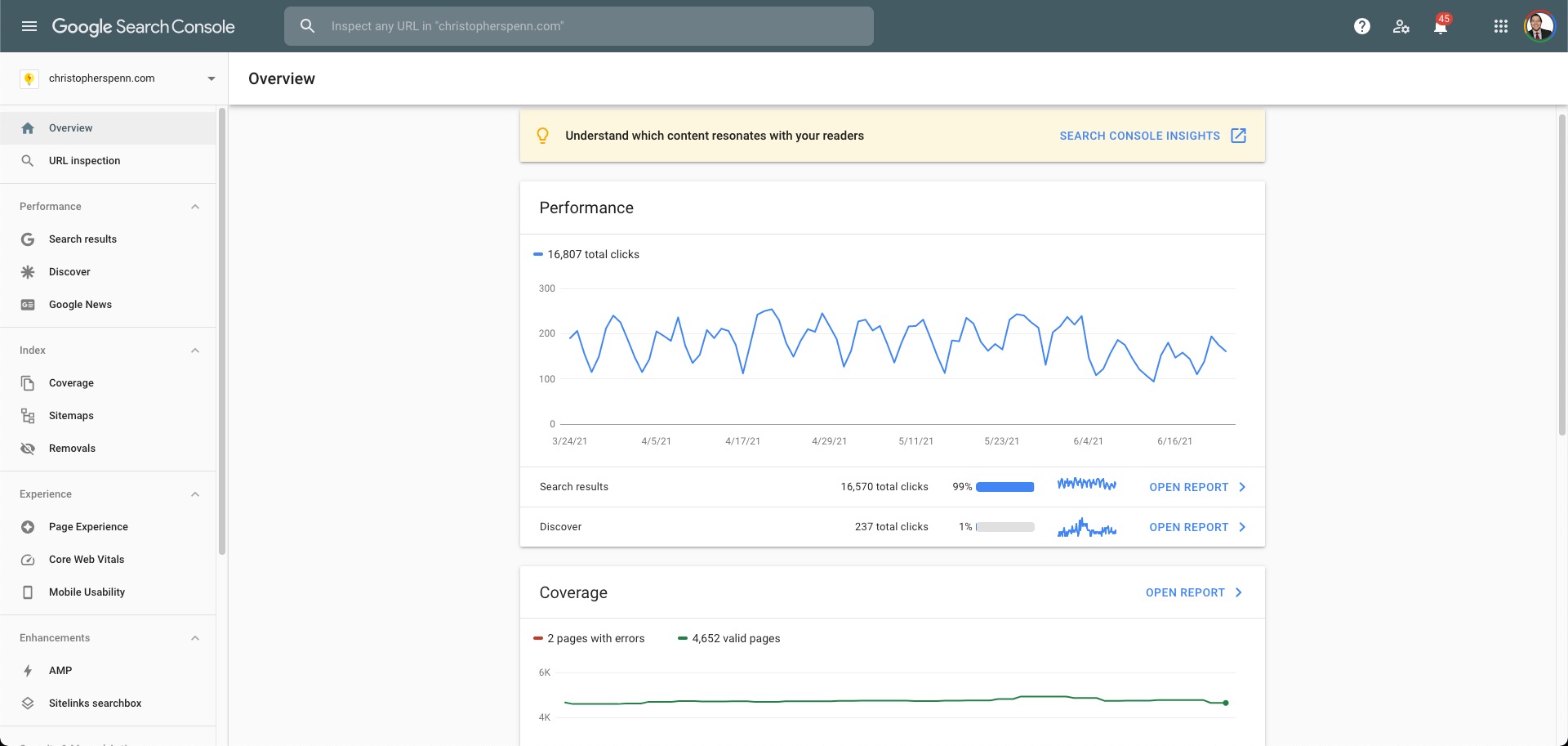Click the lightbulb icon in insights banner

click(542, 136)
